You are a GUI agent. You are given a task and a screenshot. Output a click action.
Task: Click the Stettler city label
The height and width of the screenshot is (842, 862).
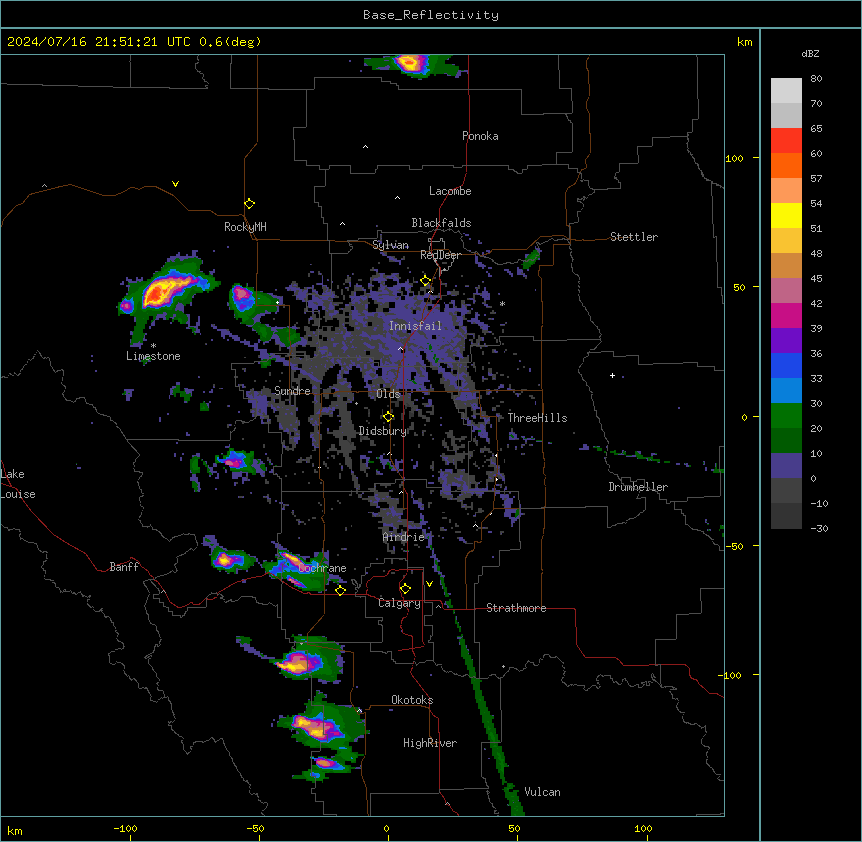coord(634,237)
